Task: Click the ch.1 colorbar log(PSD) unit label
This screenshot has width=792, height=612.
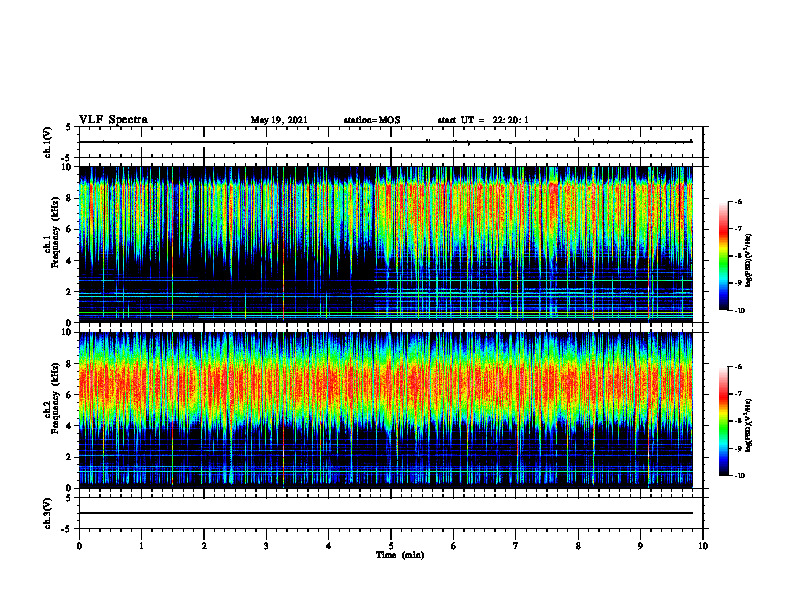Action: click(x=749, y=261)
